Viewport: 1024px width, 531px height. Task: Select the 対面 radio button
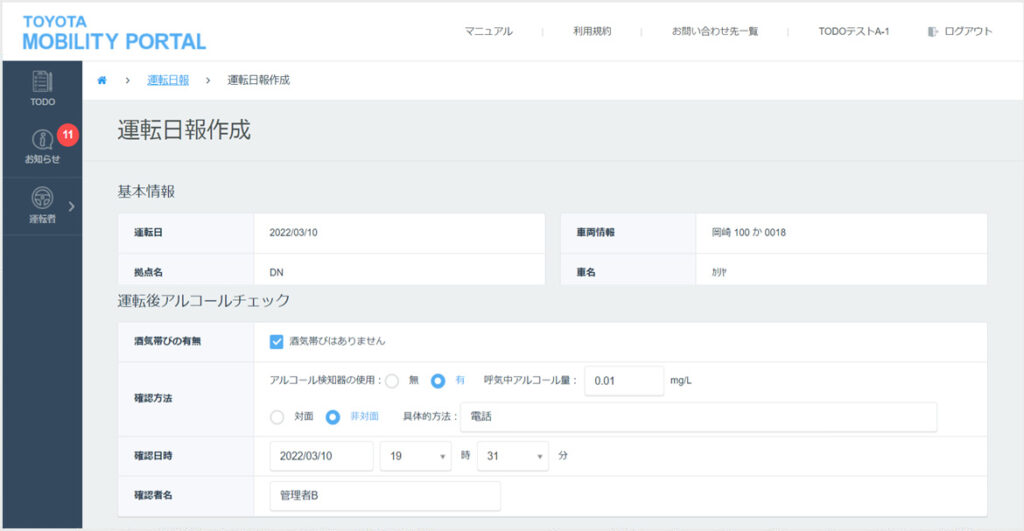coord(277,417)
